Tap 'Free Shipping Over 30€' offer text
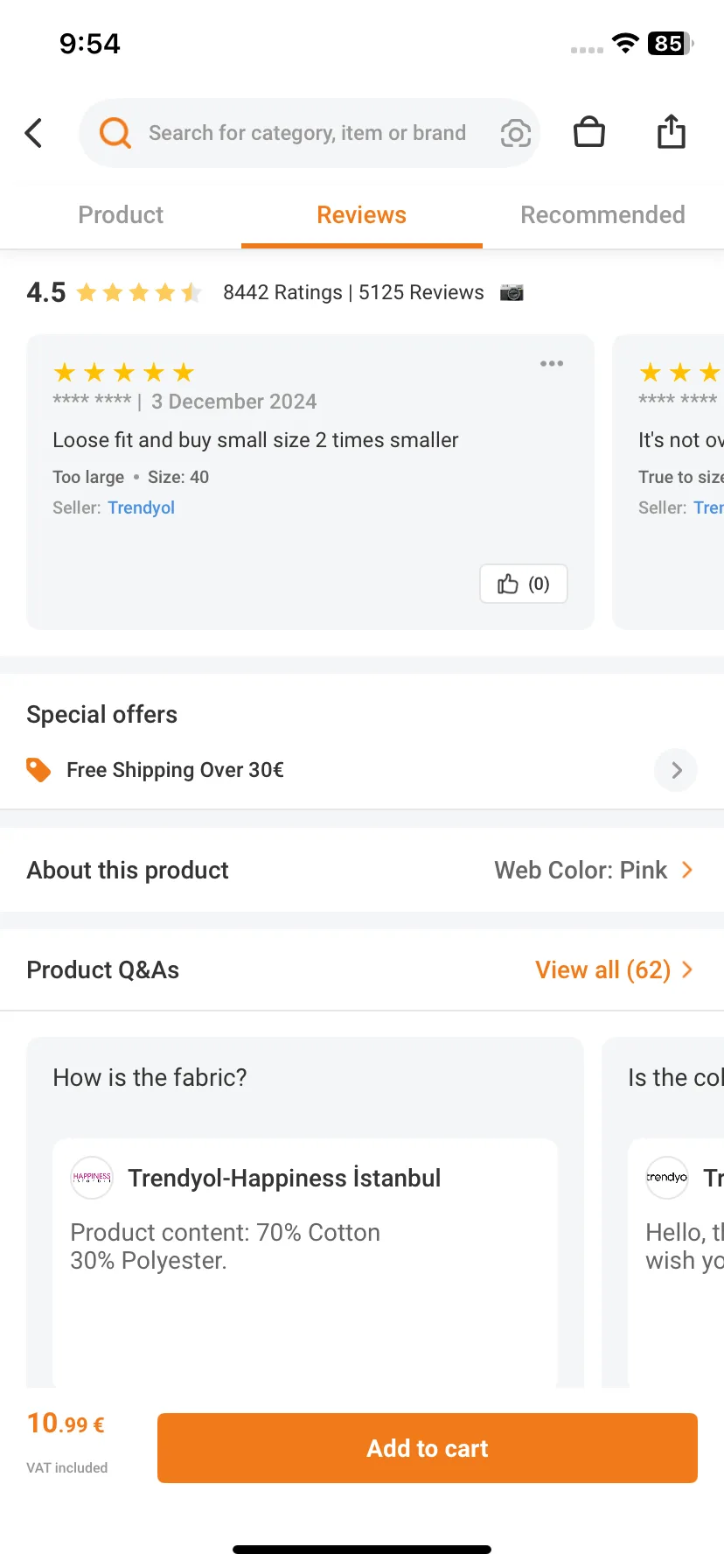Viewport: 724px width, 1568px height. [175, 770]
